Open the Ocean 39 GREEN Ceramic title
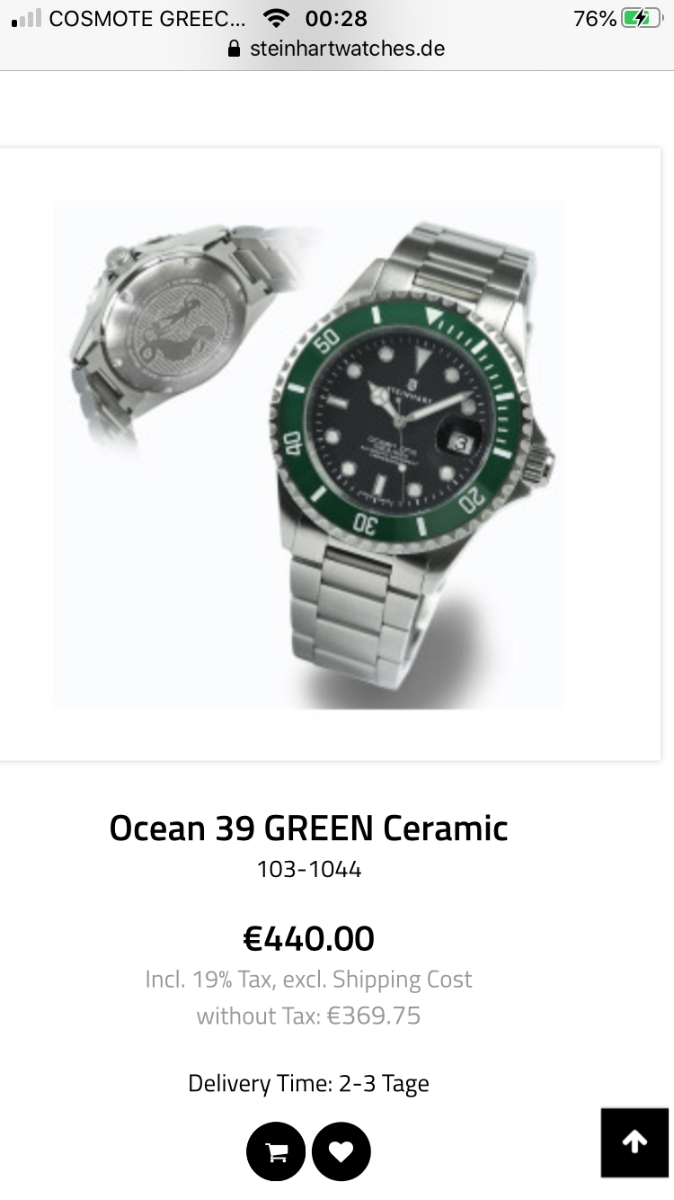Viewport: 674px width, 1200px height. click(x=309, y=828)
